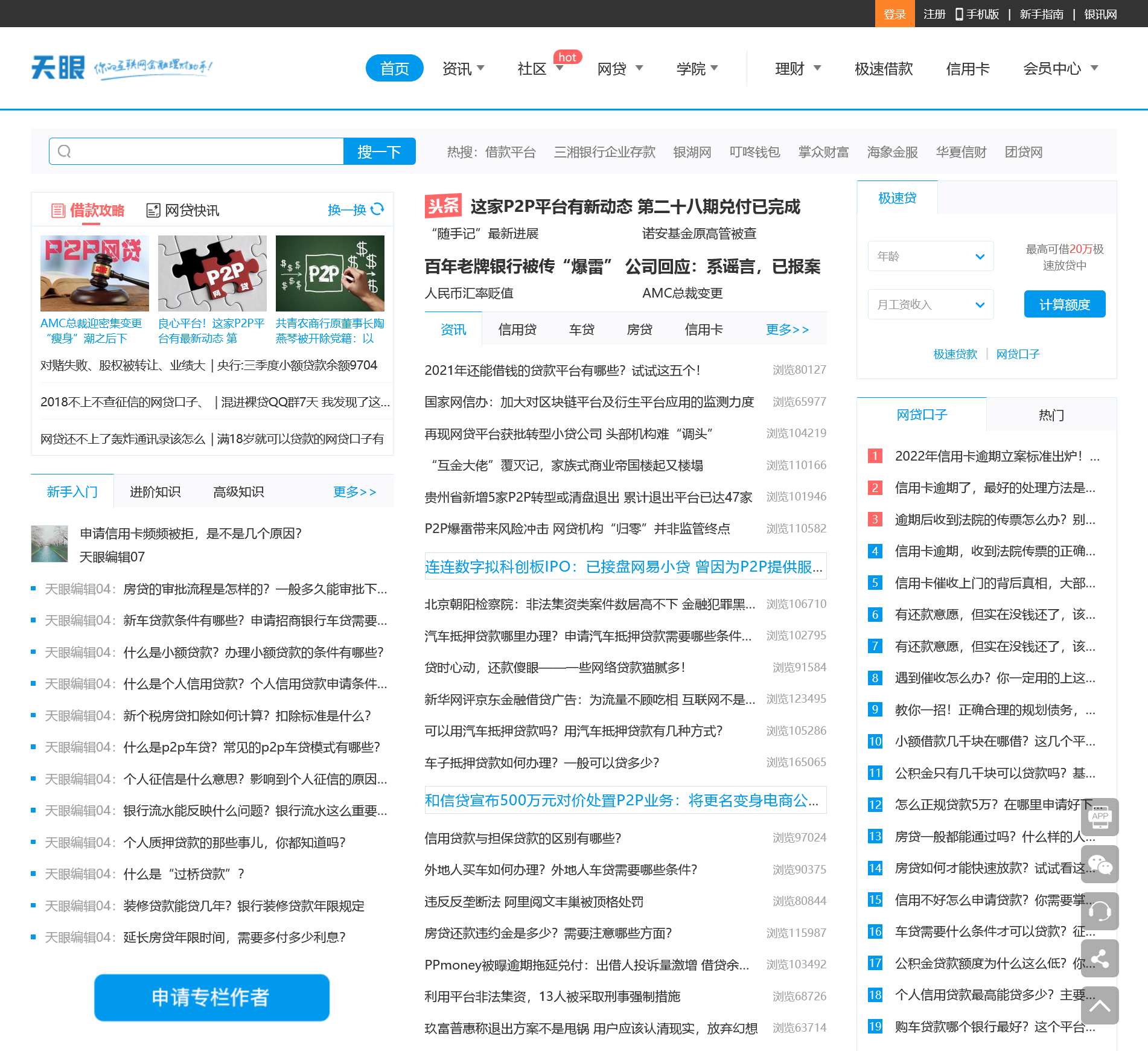This screenshot has width=1148, height=1051.
Task: Click the 换一换 refresh icon
Action: (x=378, y=209)
